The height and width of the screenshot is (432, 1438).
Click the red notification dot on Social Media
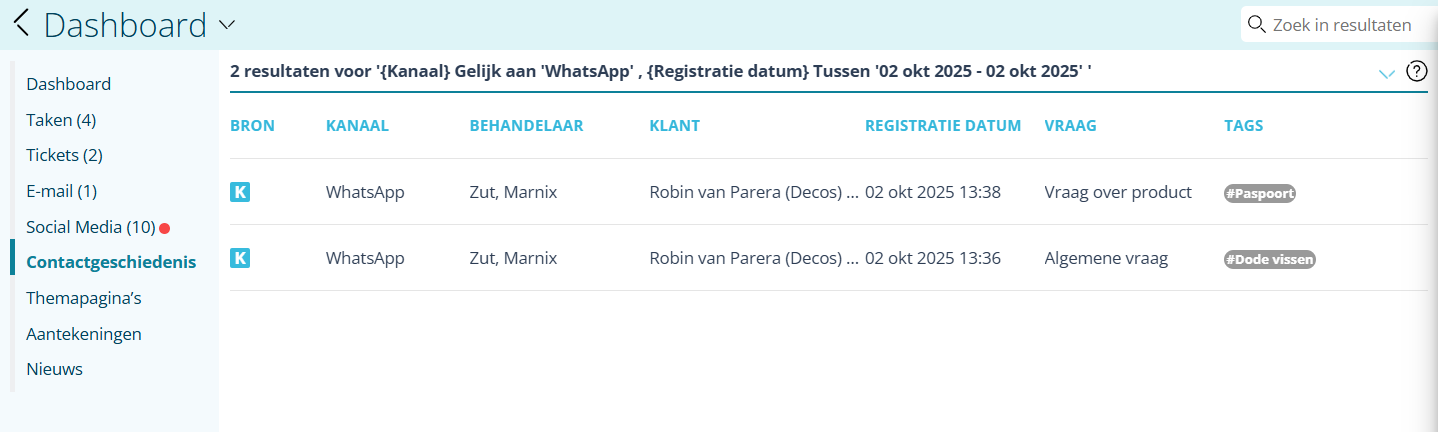[x=165, y=228]
